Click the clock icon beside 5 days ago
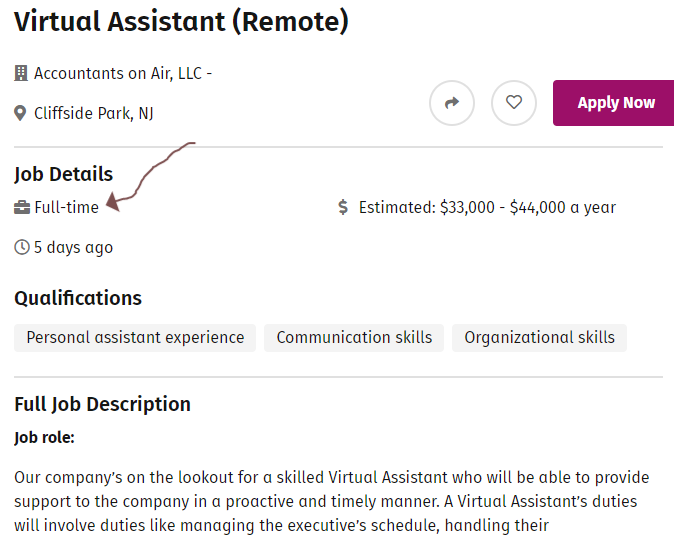This screenshot has height=535, width=674. click(22, 247)
